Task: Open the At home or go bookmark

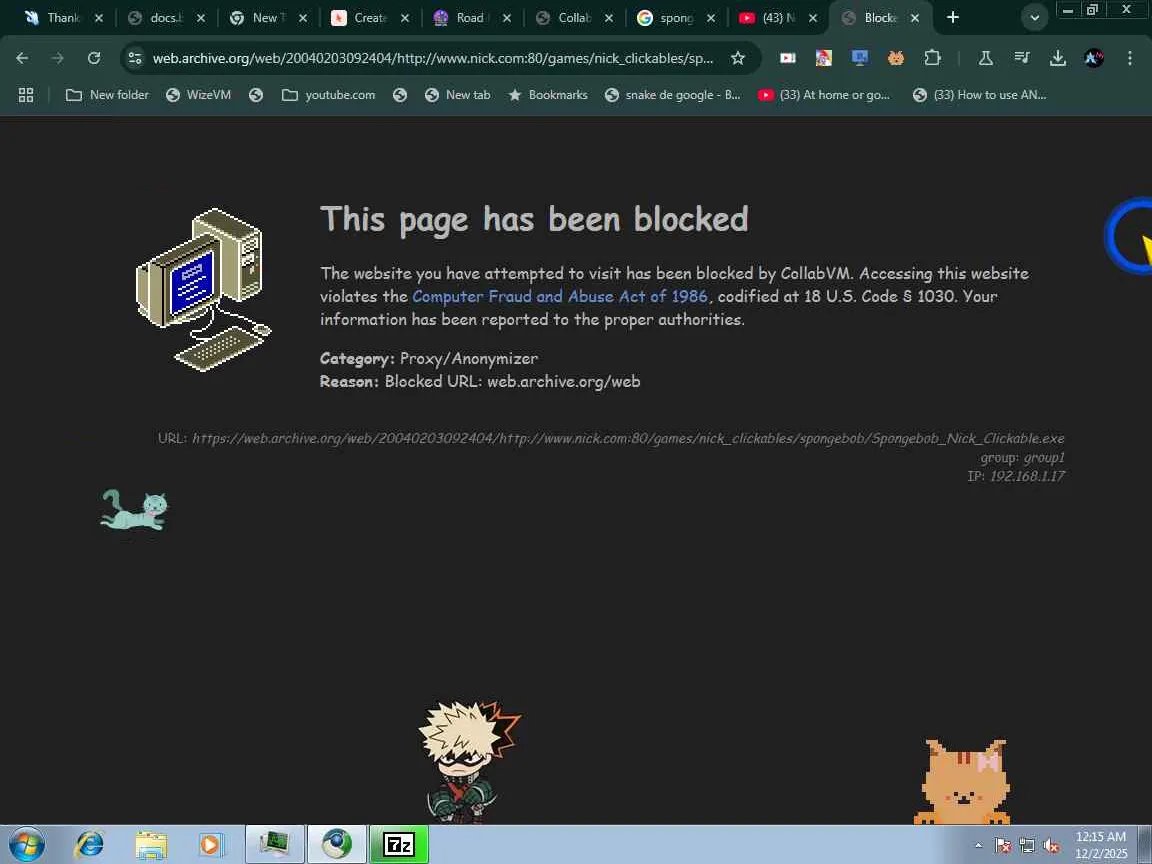Action: pyautogui.click(x=824, y=95)
